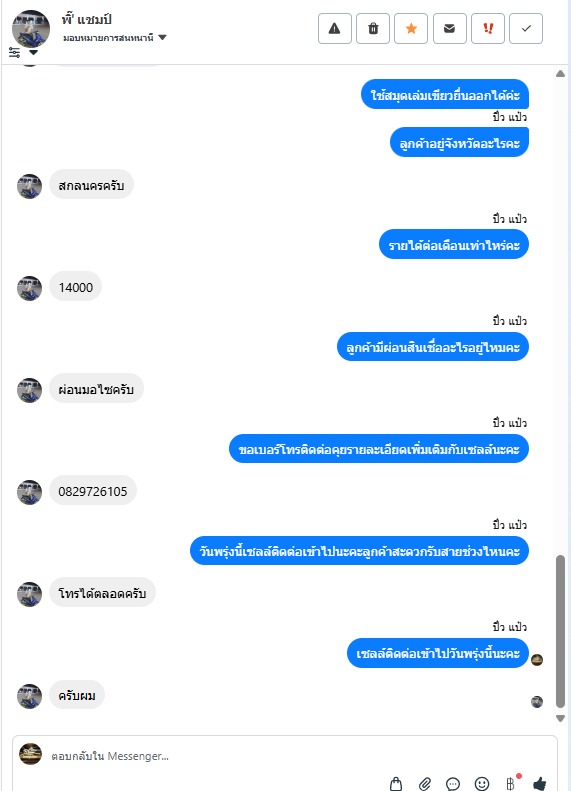Click the พี่ แชมป์ contact name

pos(87,20)
